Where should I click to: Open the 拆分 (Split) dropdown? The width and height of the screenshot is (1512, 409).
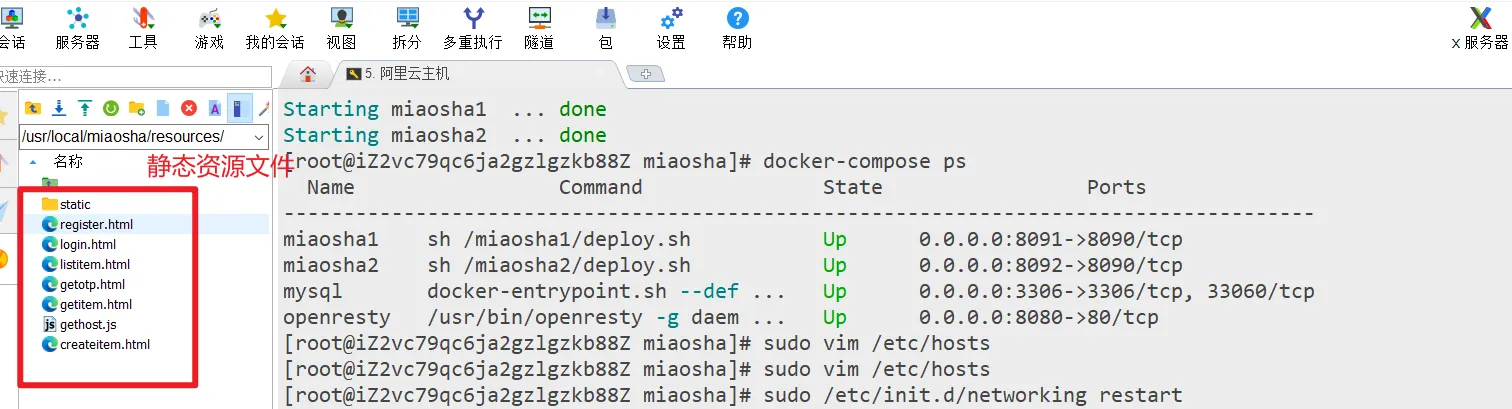(x=407, y=27)
